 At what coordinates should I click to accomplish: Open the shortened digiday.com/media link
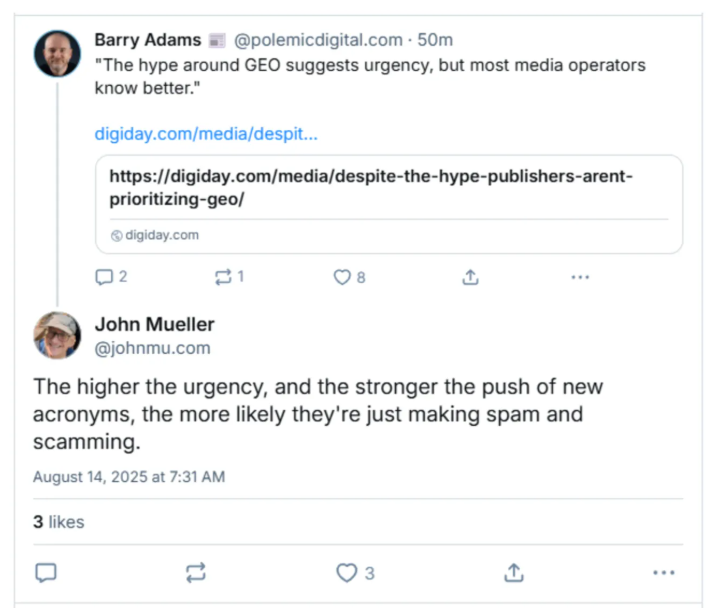coord(206,133)
